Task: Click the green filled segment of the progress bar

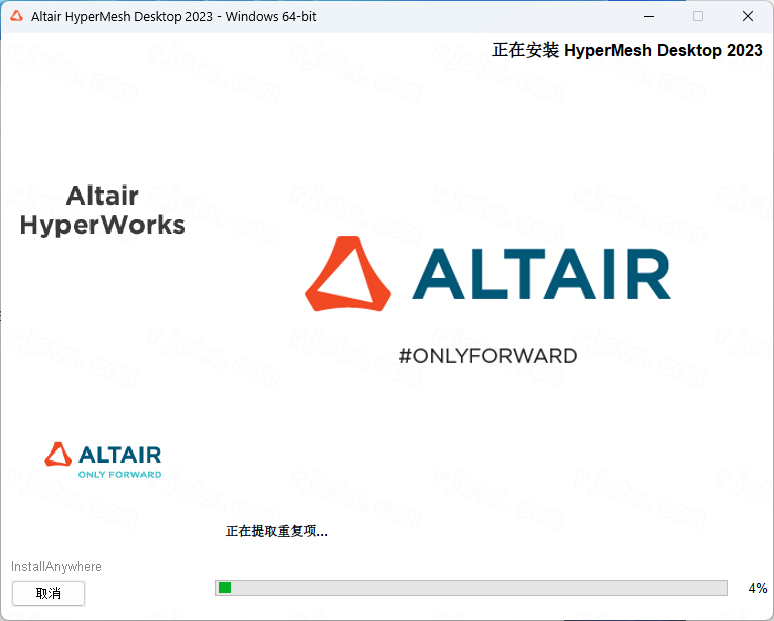Action: [x=225, y=588]
